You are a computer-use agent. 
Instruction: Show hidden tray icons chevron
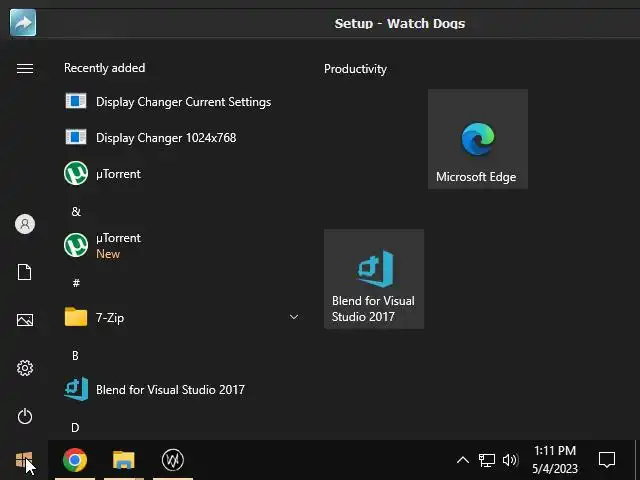[x=462, y=460]
